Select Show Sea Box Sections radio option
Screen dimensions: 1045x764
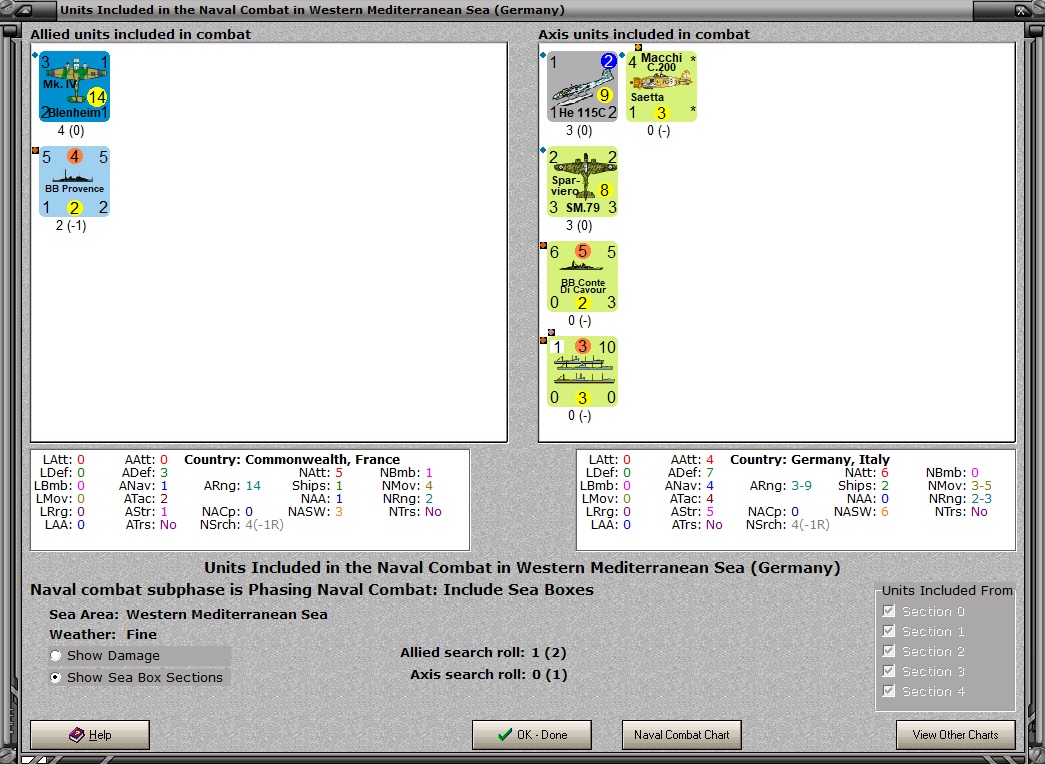(x=55, y=677)
